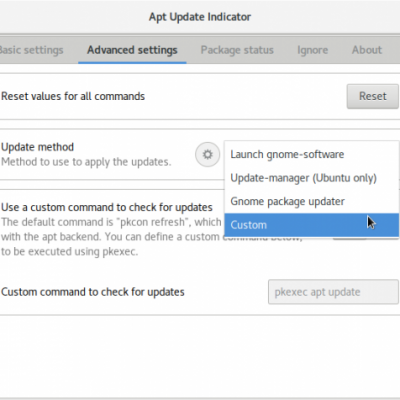
Task: Switch to the Basic settings tab
Action: pos(31,50)
